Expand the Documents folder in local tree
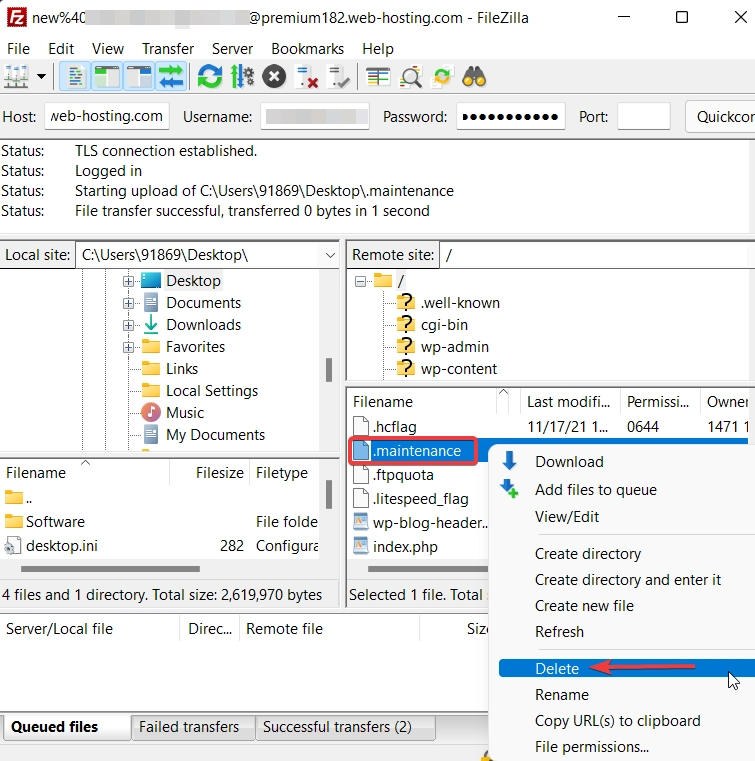Viewport: 755px width, 761px height. click(128, 303)
